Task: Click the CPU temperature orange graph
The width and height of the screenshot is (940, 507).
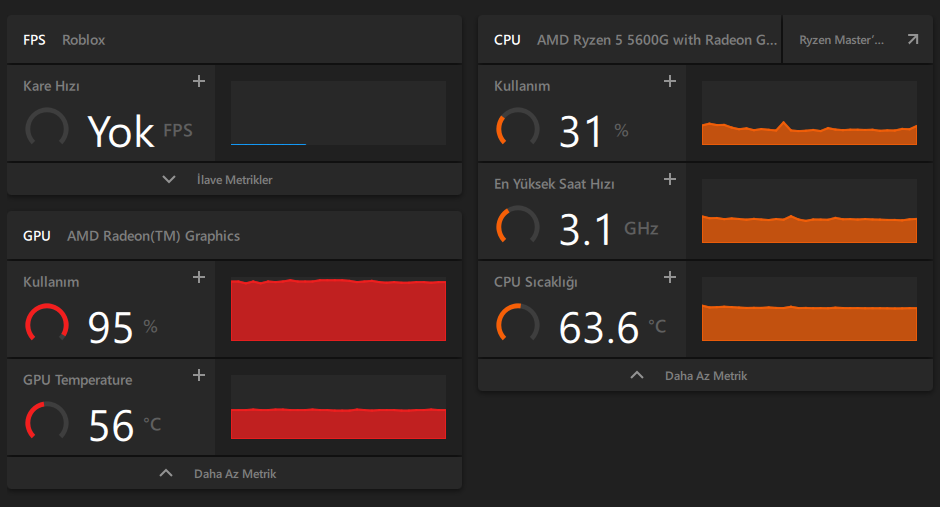Action: 809,310
